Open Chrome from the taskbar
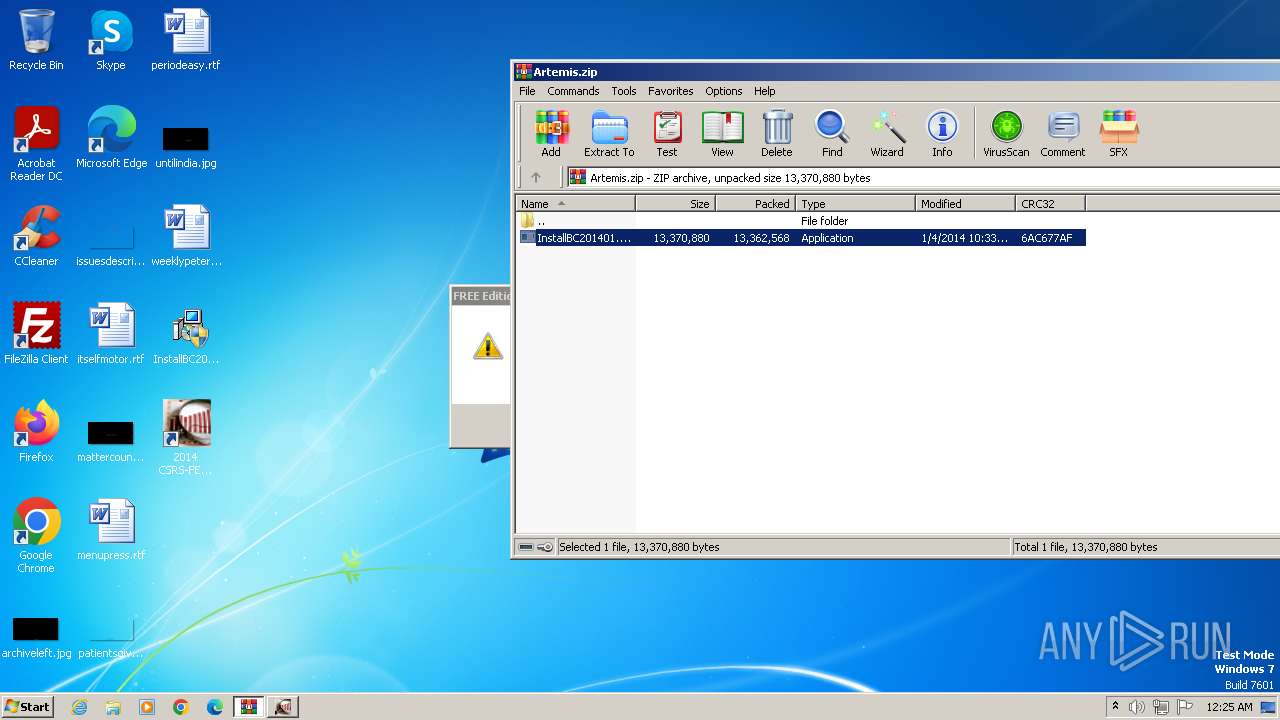The width and height of the screenshot is (1280, 720). [x=181, y=707]
